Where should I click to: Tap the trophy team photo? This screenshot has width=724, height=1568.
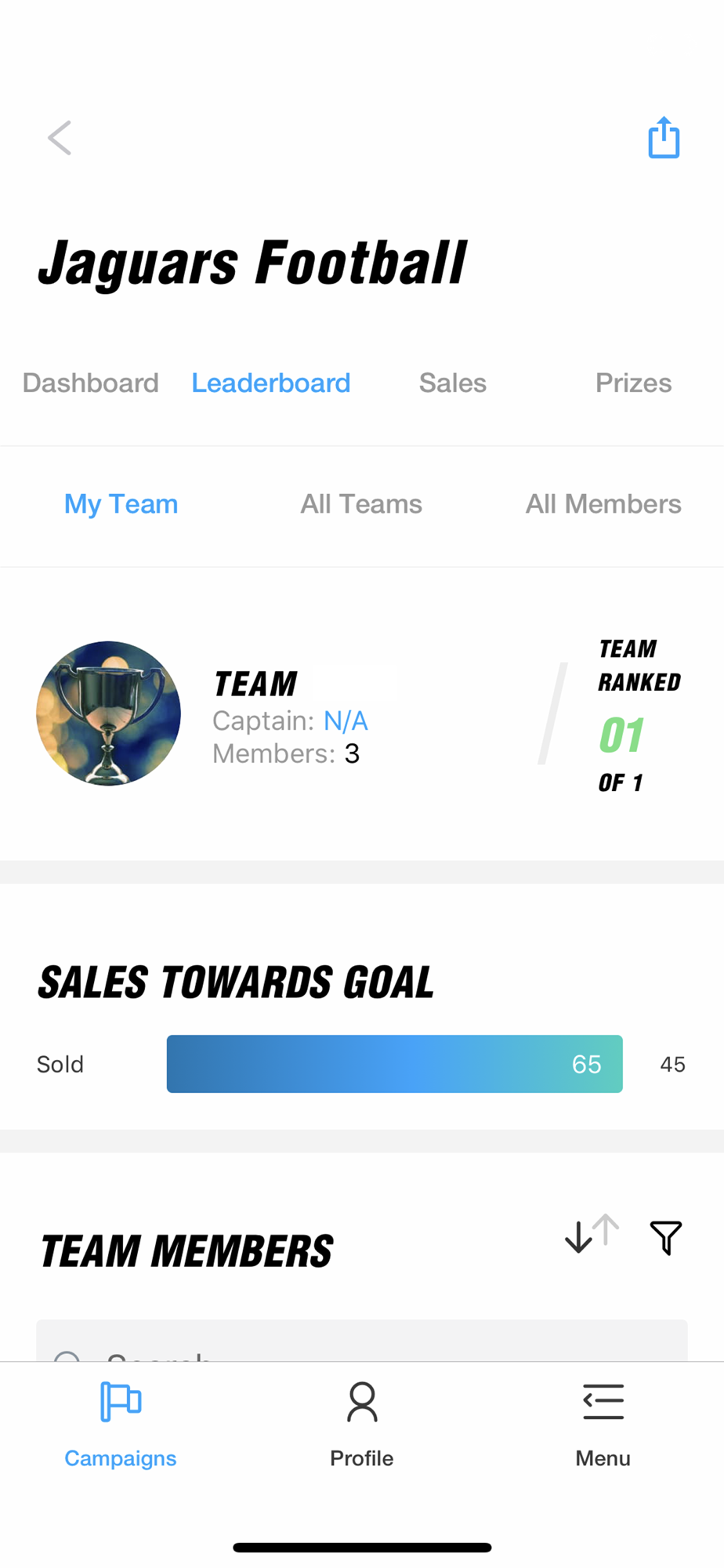tap(109, 713)
